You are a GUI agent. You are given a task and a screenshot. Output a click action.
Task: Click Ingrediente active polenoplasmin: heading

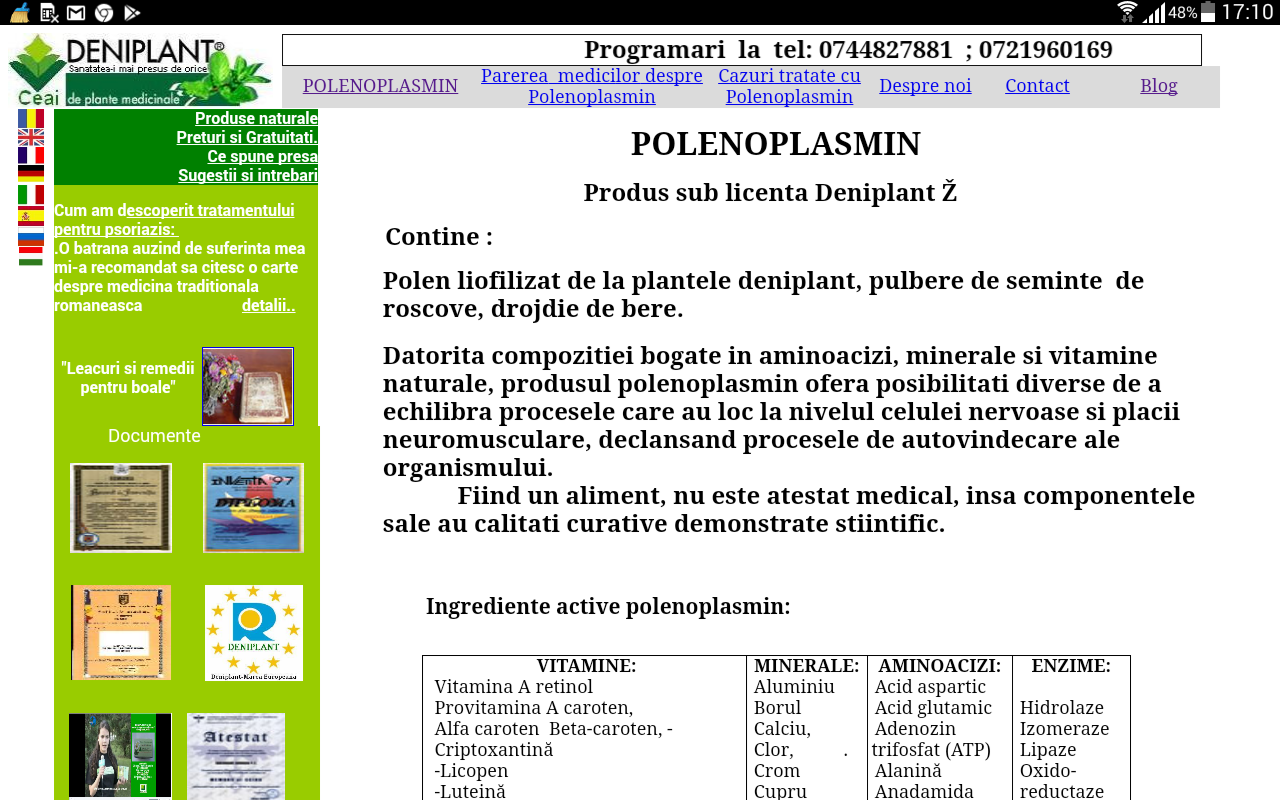pyautogui.click(x=608, y=607)
